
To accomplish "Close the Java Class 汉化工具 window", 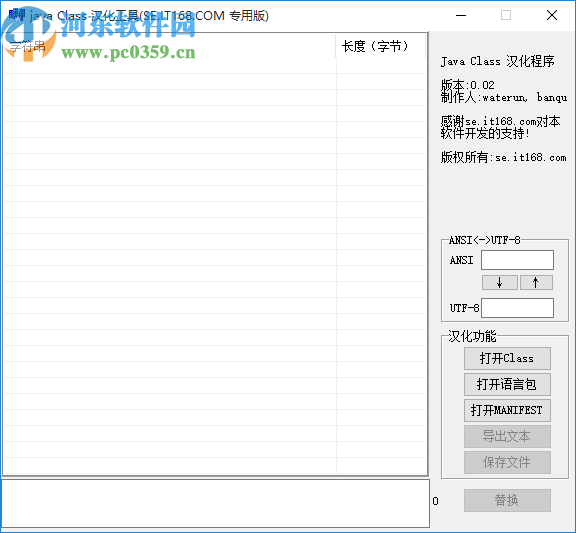I will [x=552, y=15].
